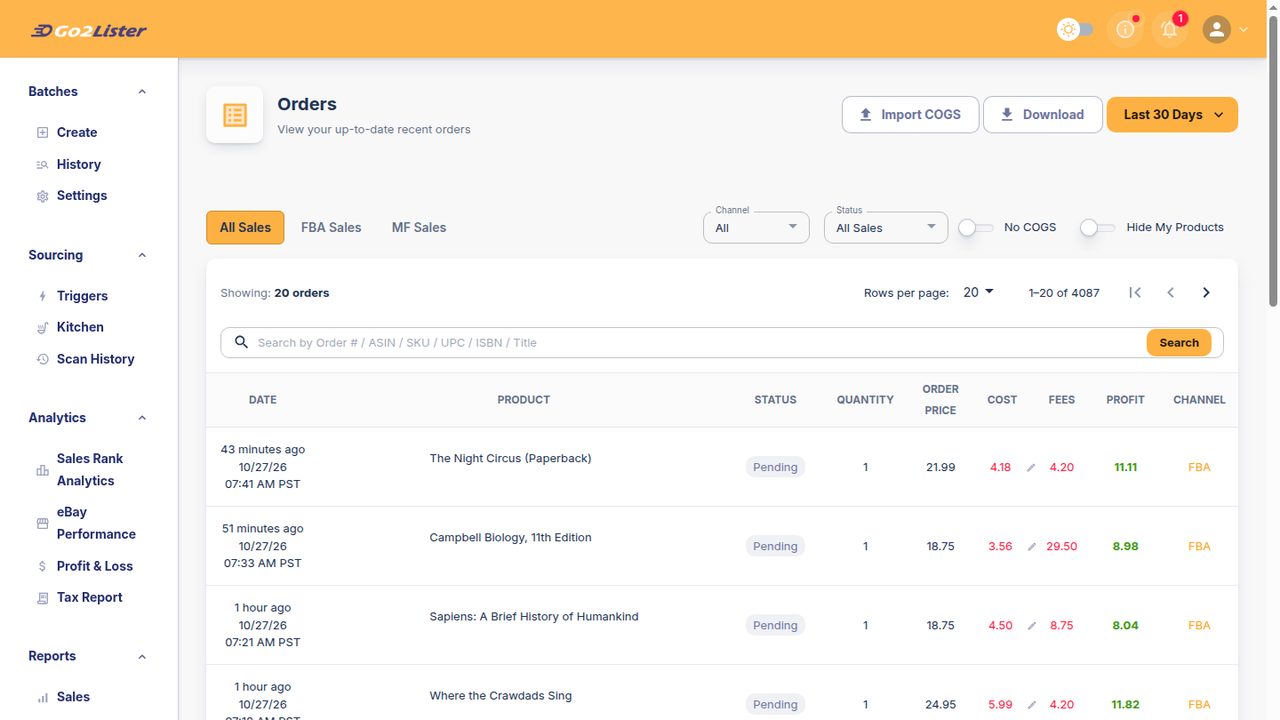Toggle the light/dark theme switch
Viewport: 1280px width, 720px height.
pyautogui.click(x=1075, y=30)
